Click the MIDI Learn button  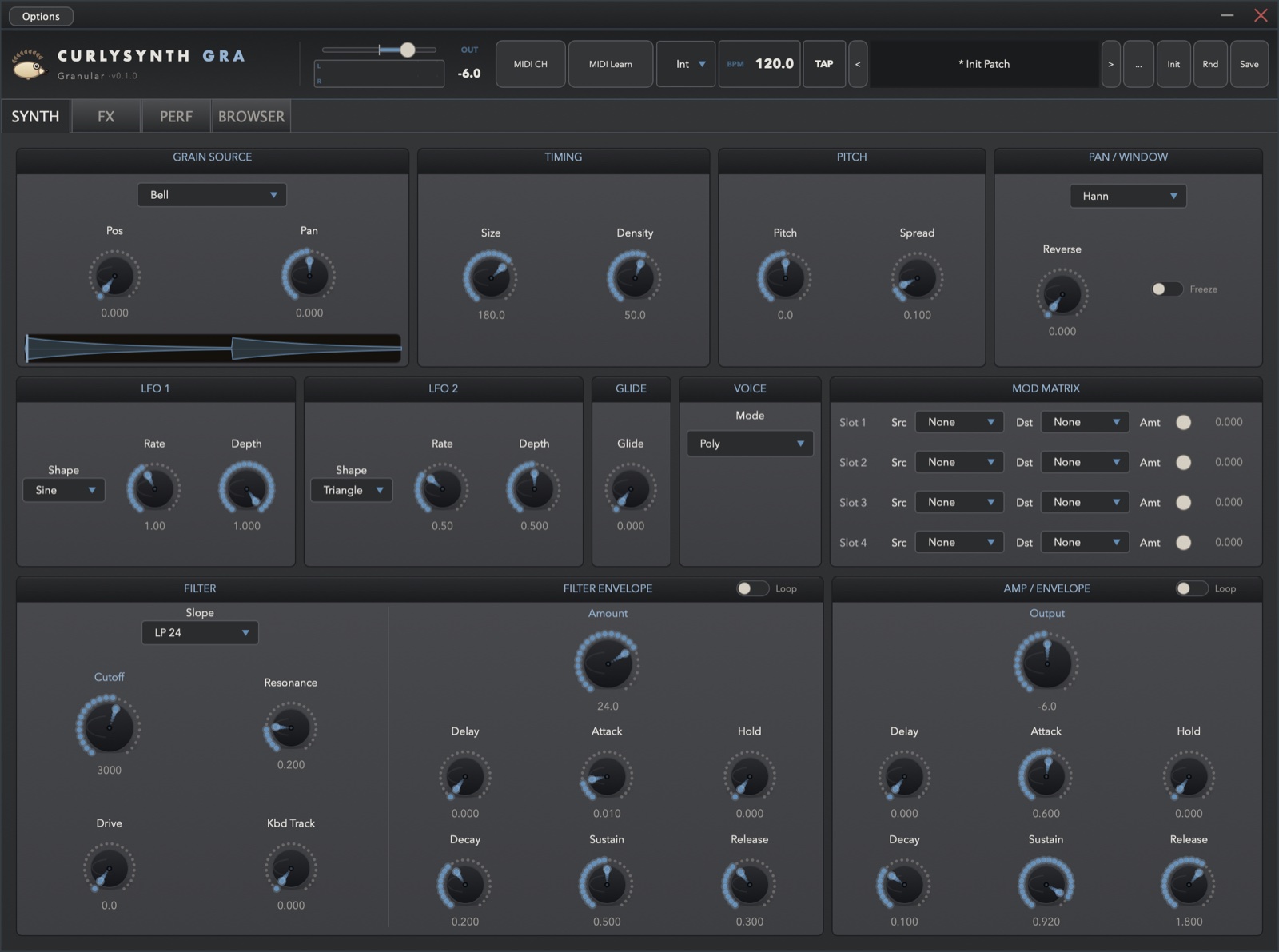click(x=611, y=64)
